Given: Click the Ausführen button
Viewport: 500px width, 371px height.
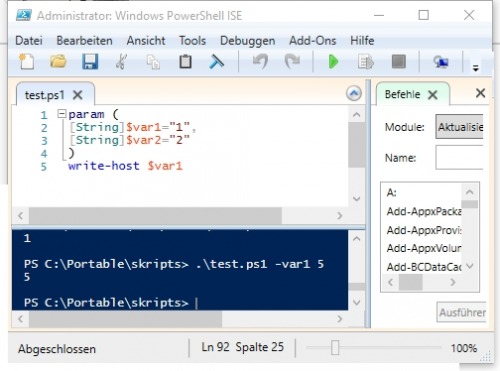Looking at the screenshot, I should pos(461,312).
